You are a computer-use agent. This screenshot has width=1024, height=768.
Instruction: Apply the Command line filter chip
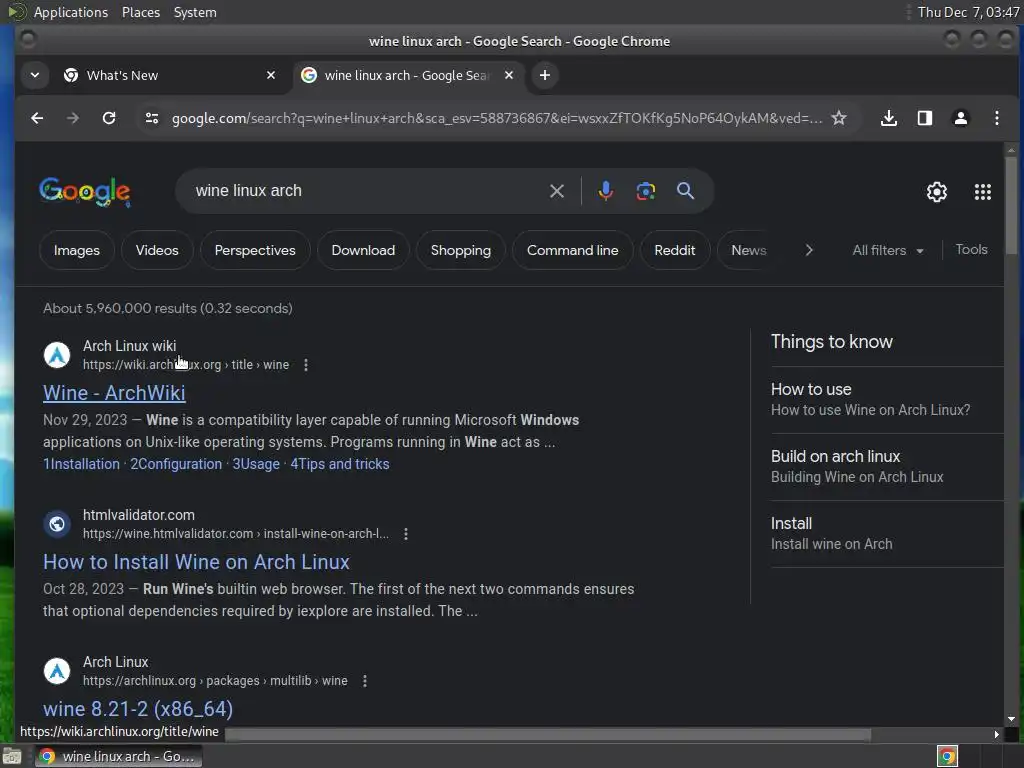tap(572, 250)
